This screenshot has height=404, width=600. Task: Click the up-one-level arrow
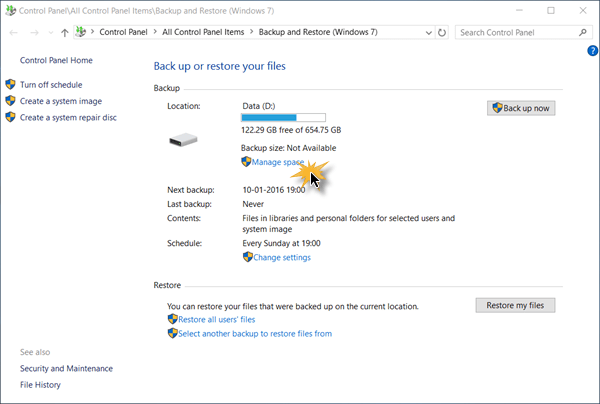[x=64, y=33]
